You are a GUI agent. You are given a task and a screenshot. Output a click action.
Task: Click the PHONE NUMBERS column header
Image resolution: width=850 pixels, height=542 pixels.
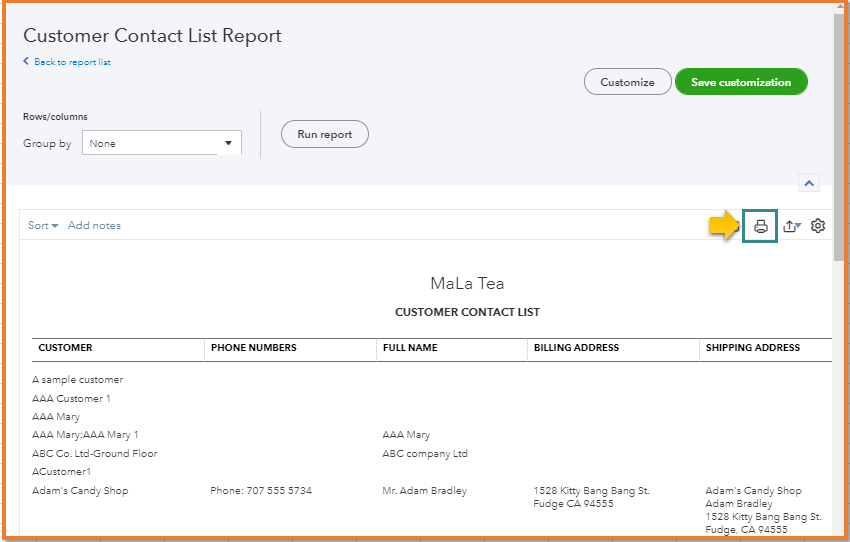(254, 348)
